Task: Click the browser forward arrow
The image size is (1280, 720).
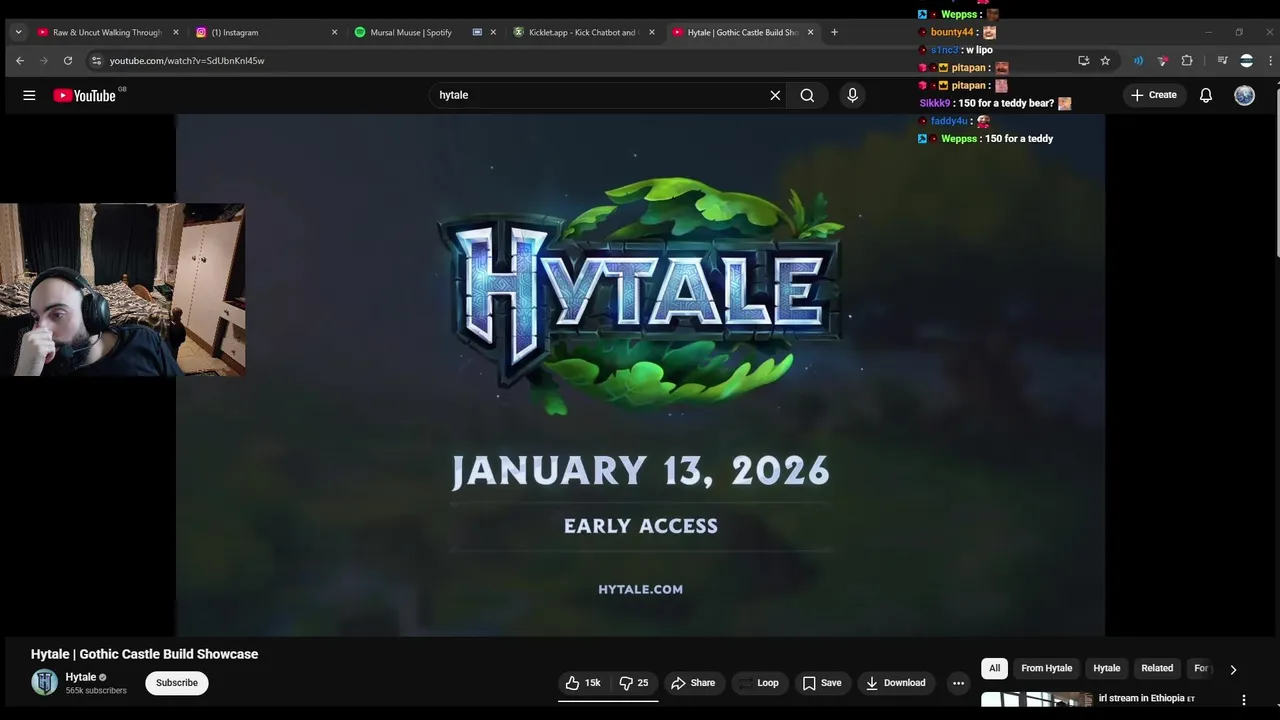Action: click(x=44, y=61)
